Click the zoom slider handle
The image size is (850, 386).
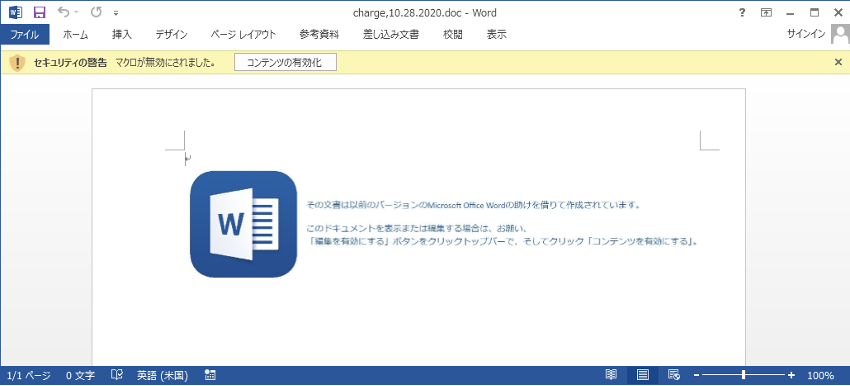click(743, 375)
